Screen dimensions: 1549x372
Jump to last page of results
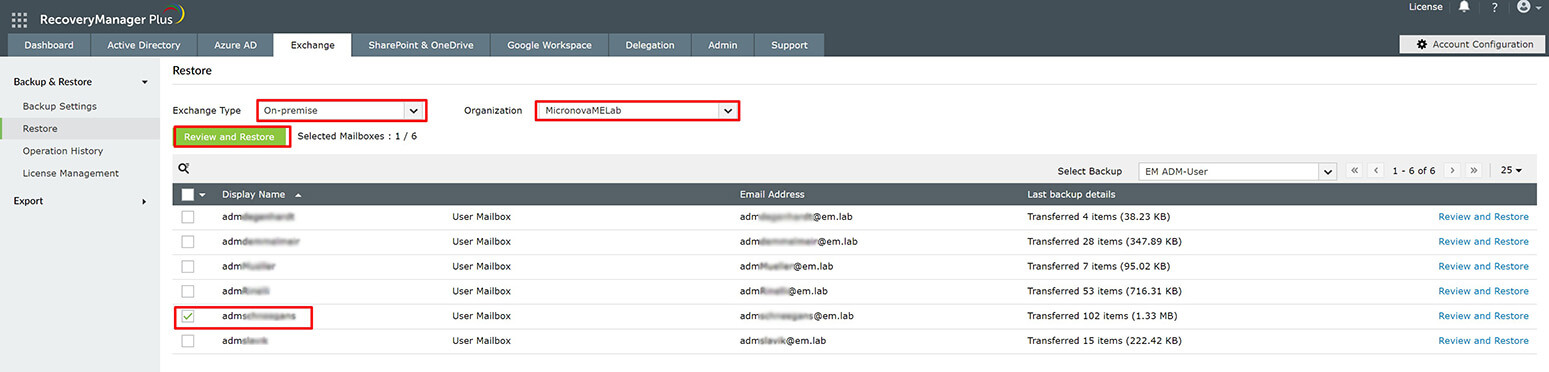[x=1473, y=171]
